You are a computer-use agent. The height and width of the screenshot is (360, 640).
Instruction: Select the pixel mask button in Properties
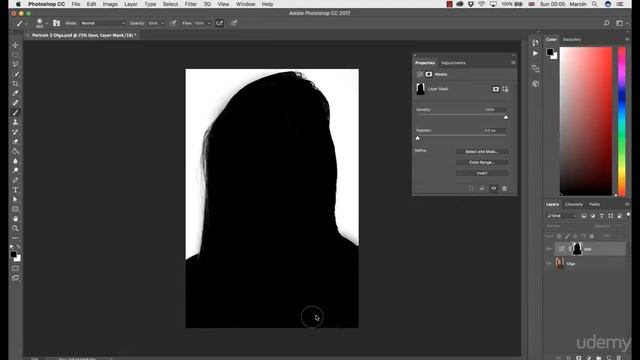pyautogui.click(x=496, y=89)
